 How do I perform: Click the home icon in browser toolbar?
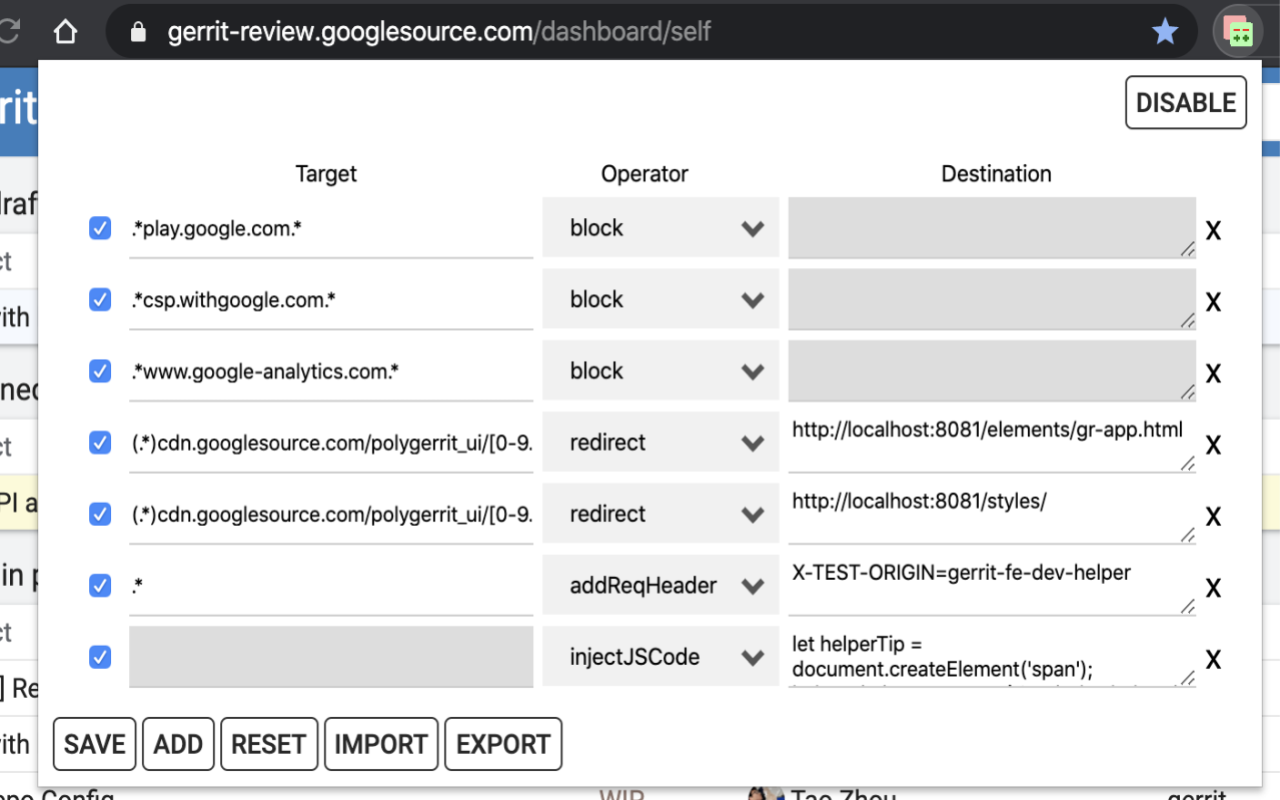pos(66,32)
